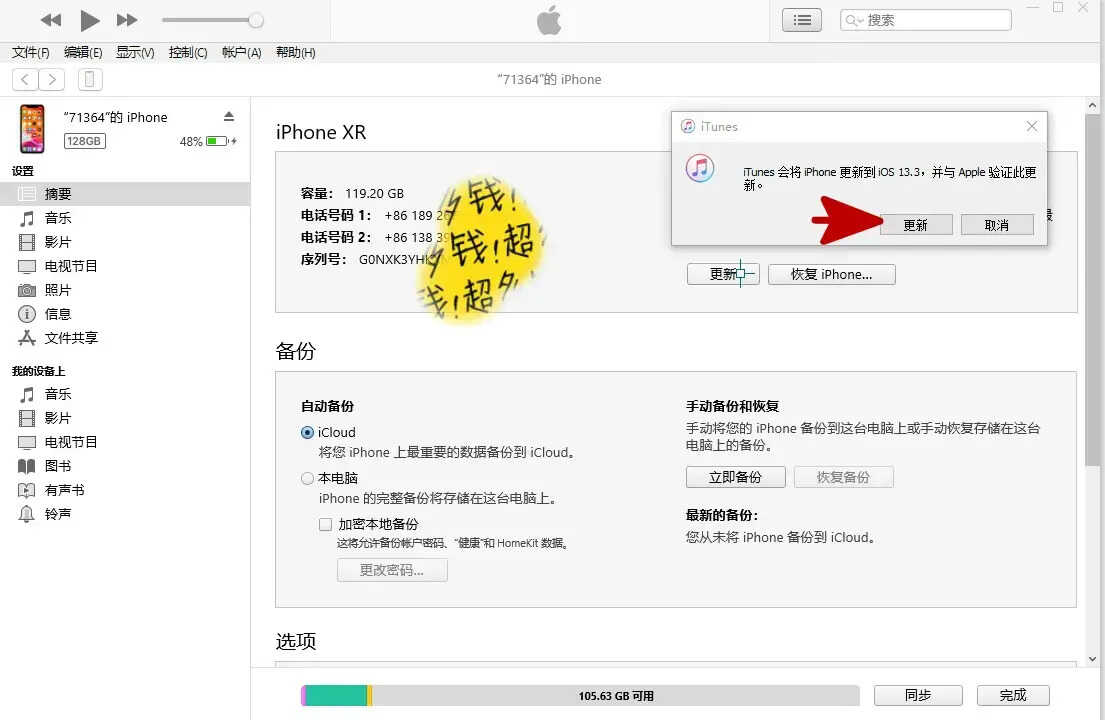Go back with the left arrow
Viewport: 1105px width, 720px height.
point(25,80)
